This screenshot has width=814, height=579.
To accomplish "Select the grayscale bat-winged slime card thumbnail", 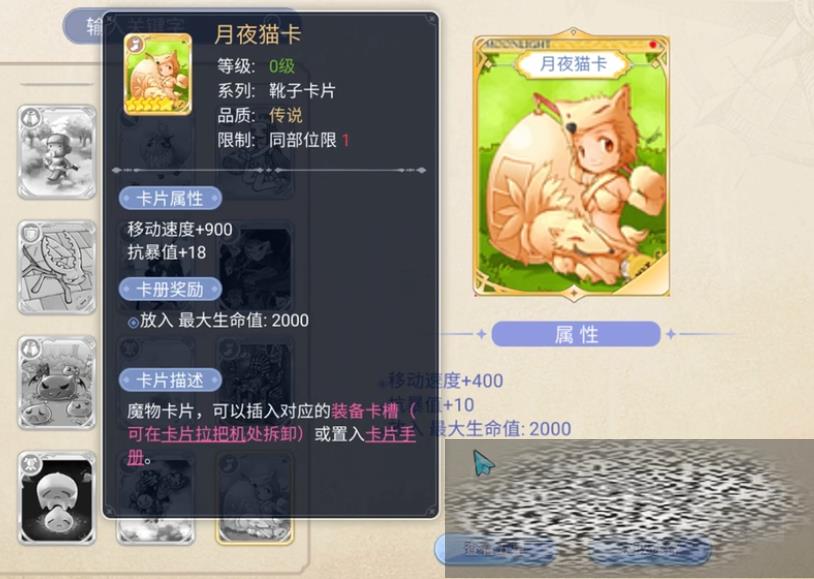I will click(57, 383).
